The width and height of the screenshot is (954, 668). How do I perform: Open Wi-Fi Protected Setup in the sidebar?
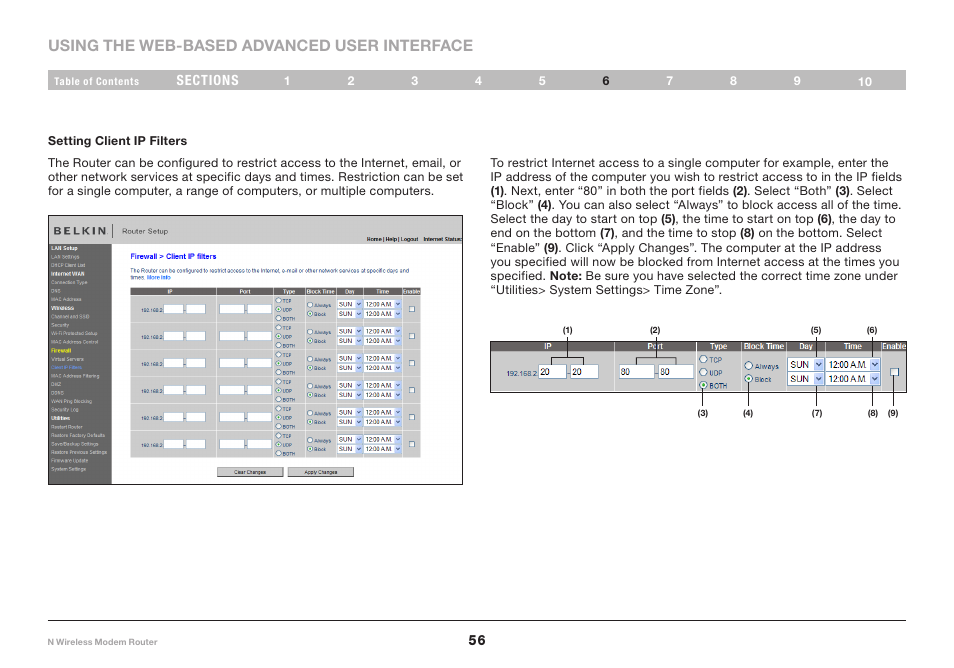point(74,333)
